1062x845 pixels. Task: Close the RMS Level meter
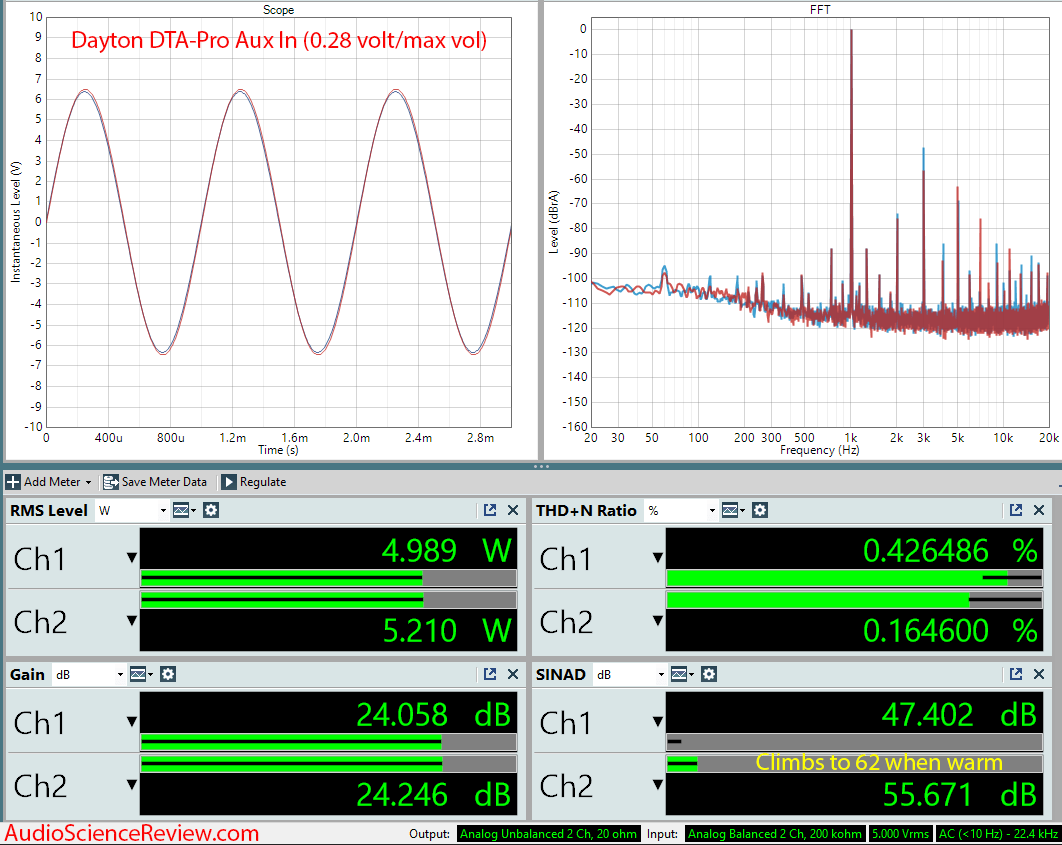513,511
